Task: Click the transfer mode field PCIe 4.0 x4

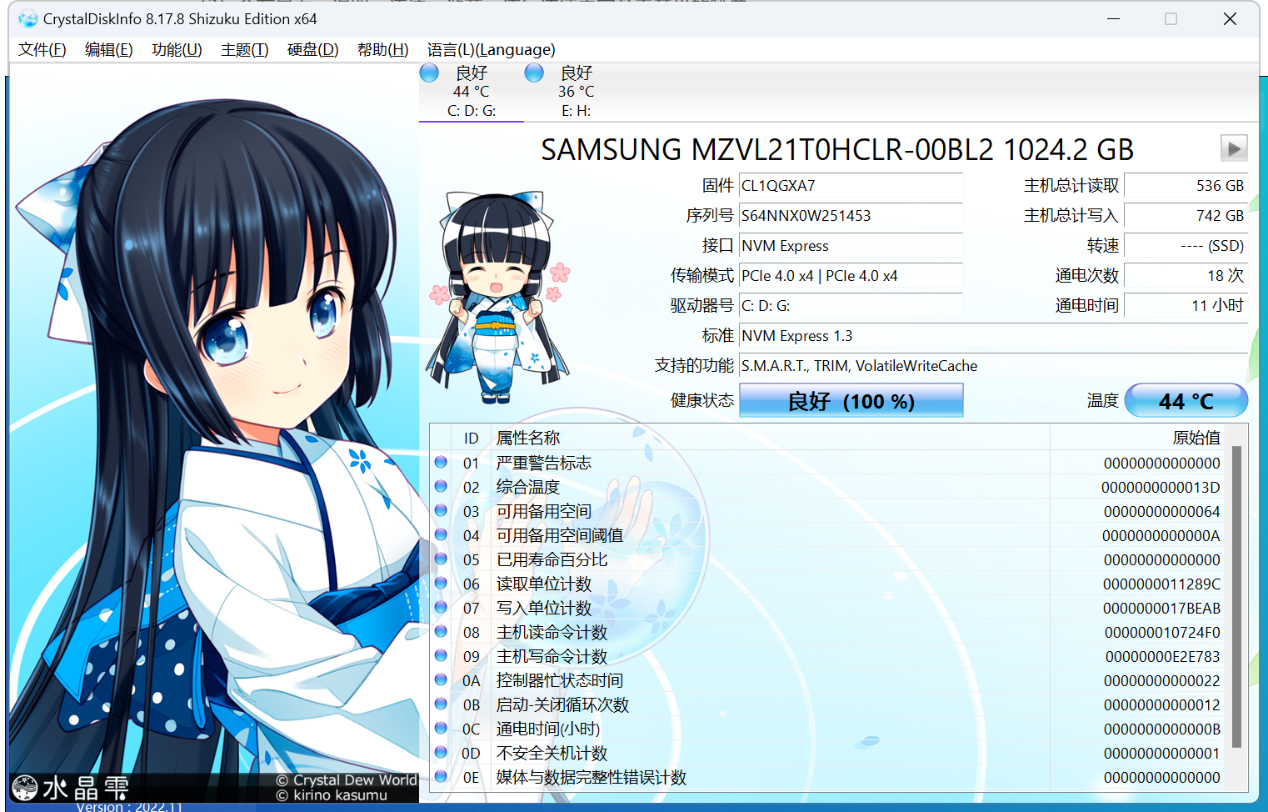Action: 851,276
